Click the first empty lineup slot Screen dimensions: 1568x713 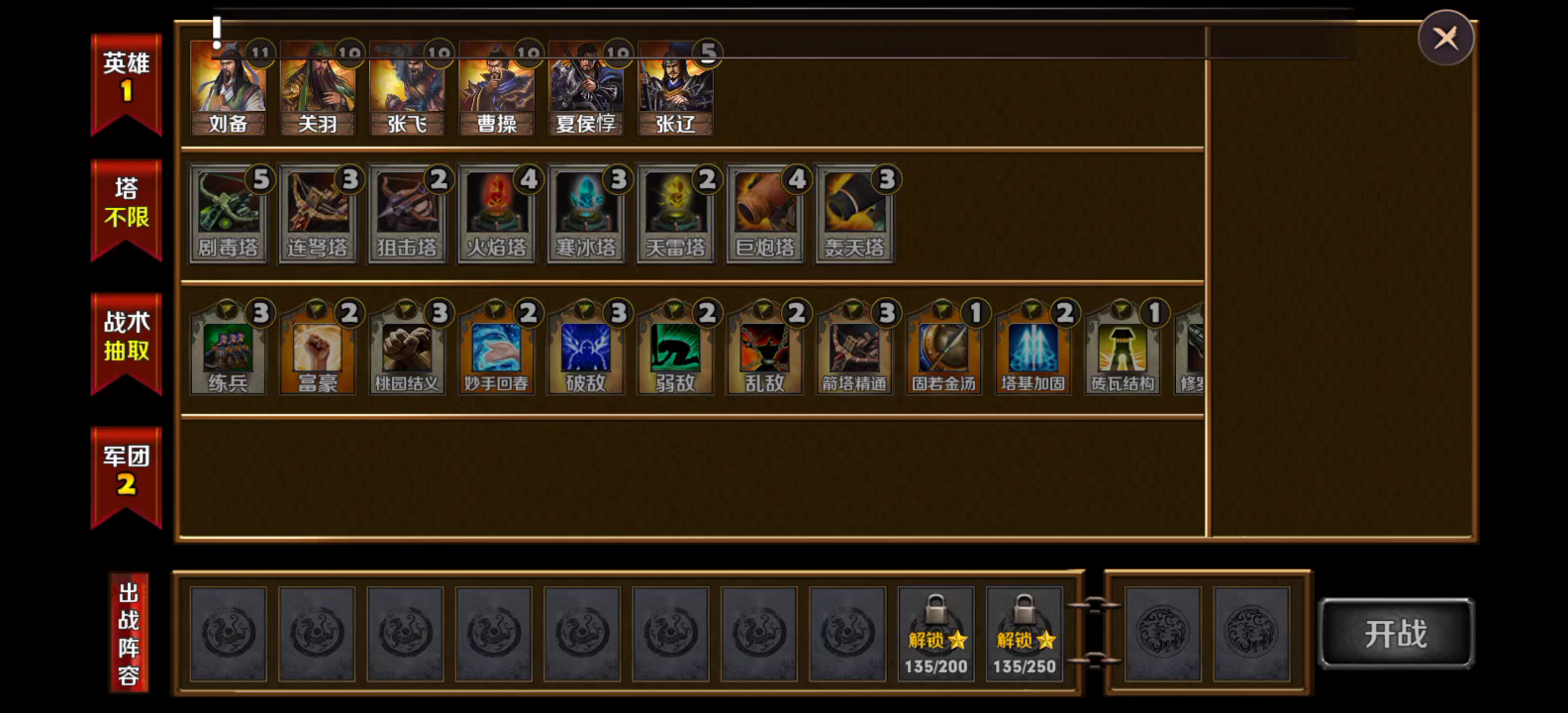(x=228, y=634)
